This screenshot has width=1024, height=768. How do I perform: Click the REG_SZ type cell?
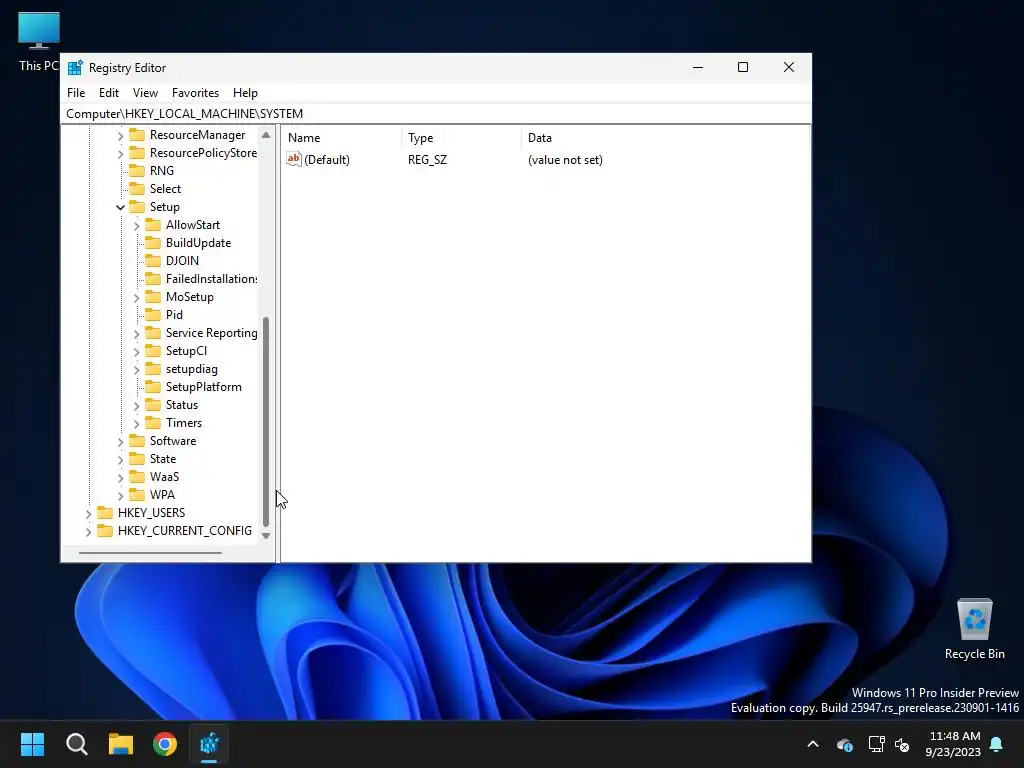[427, 160]
